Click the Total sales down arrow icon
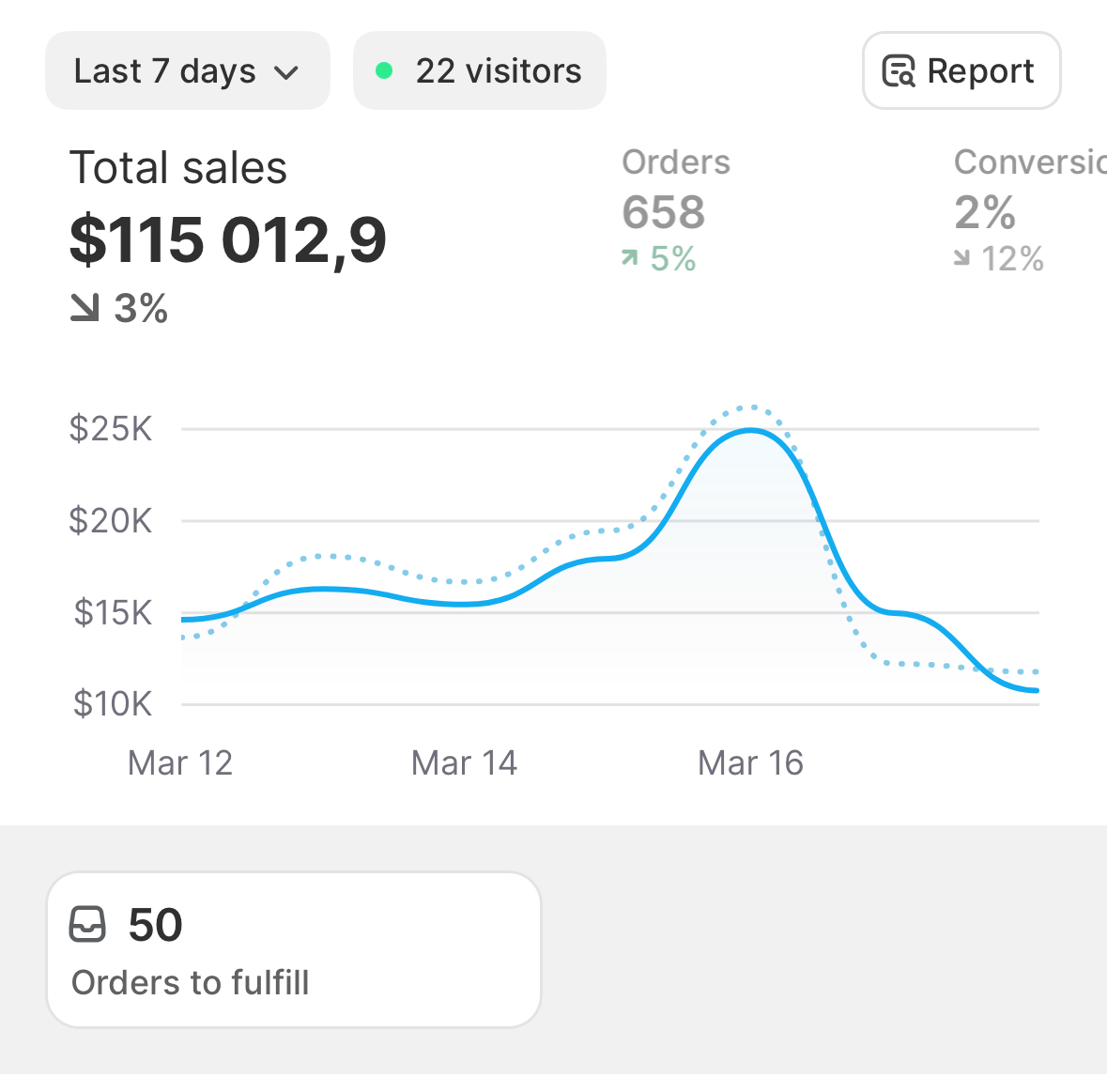1107x1092 pixels. 85,308
